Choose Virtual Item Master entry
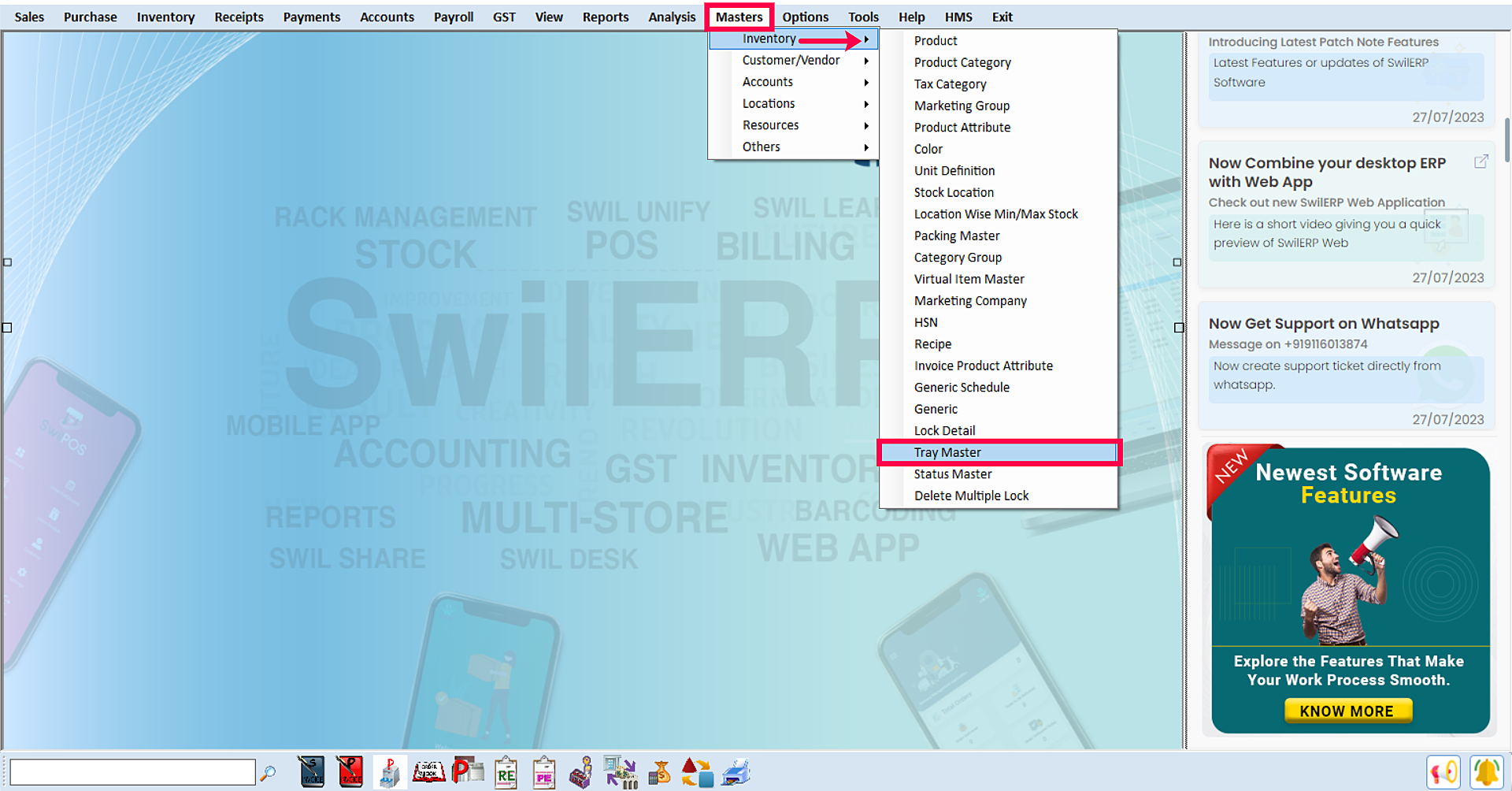Image resolution: width=1512 pixels, height=791 pixels. pyautogui.click(x=999, y=279)
